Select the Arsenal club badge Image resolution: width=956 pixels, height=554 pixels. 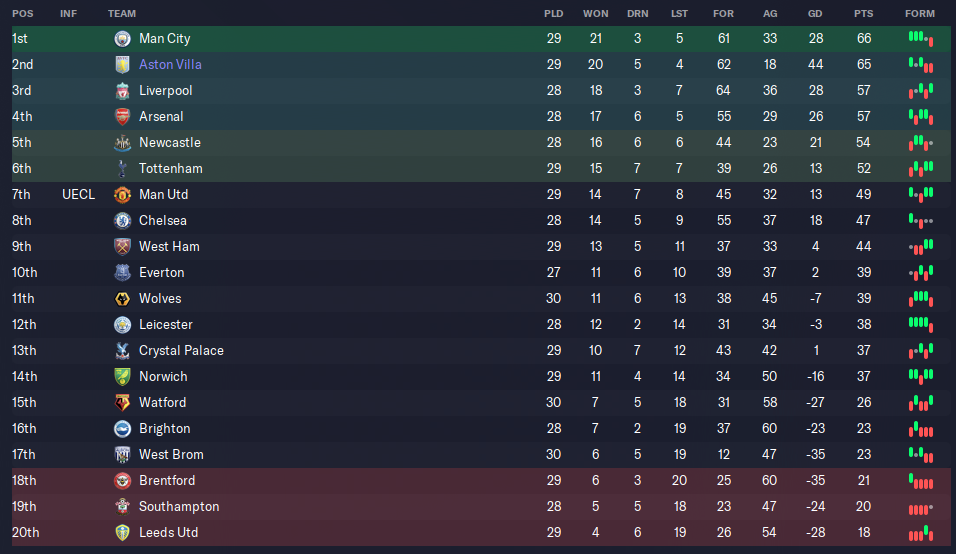click(x=123, y=116)
